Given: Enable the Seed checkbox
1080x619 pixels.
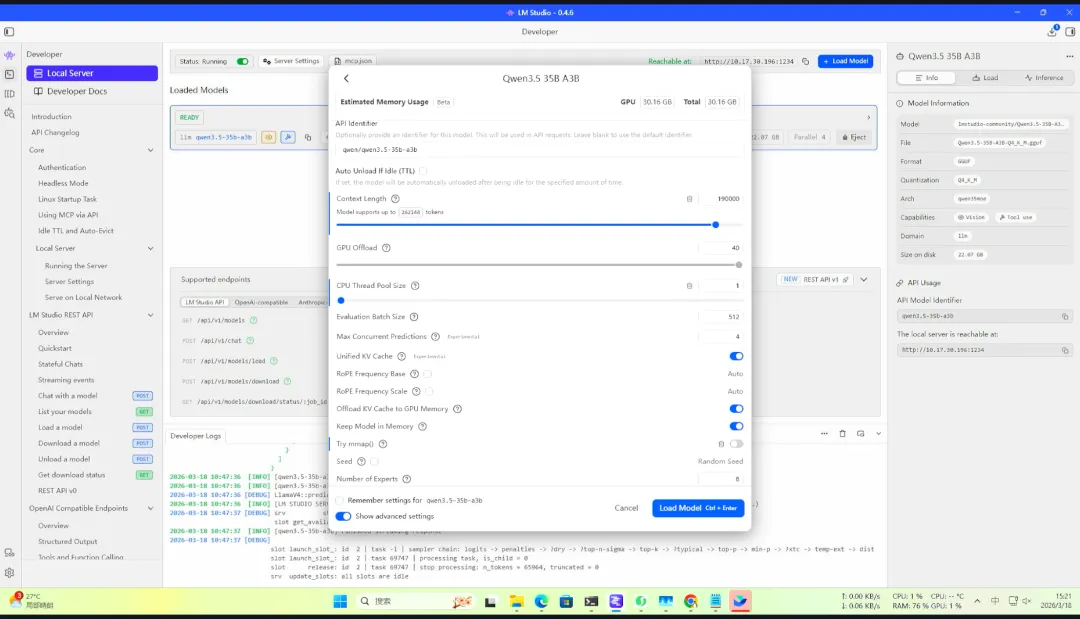Looking at the screenshot, I should pos(375,462).
